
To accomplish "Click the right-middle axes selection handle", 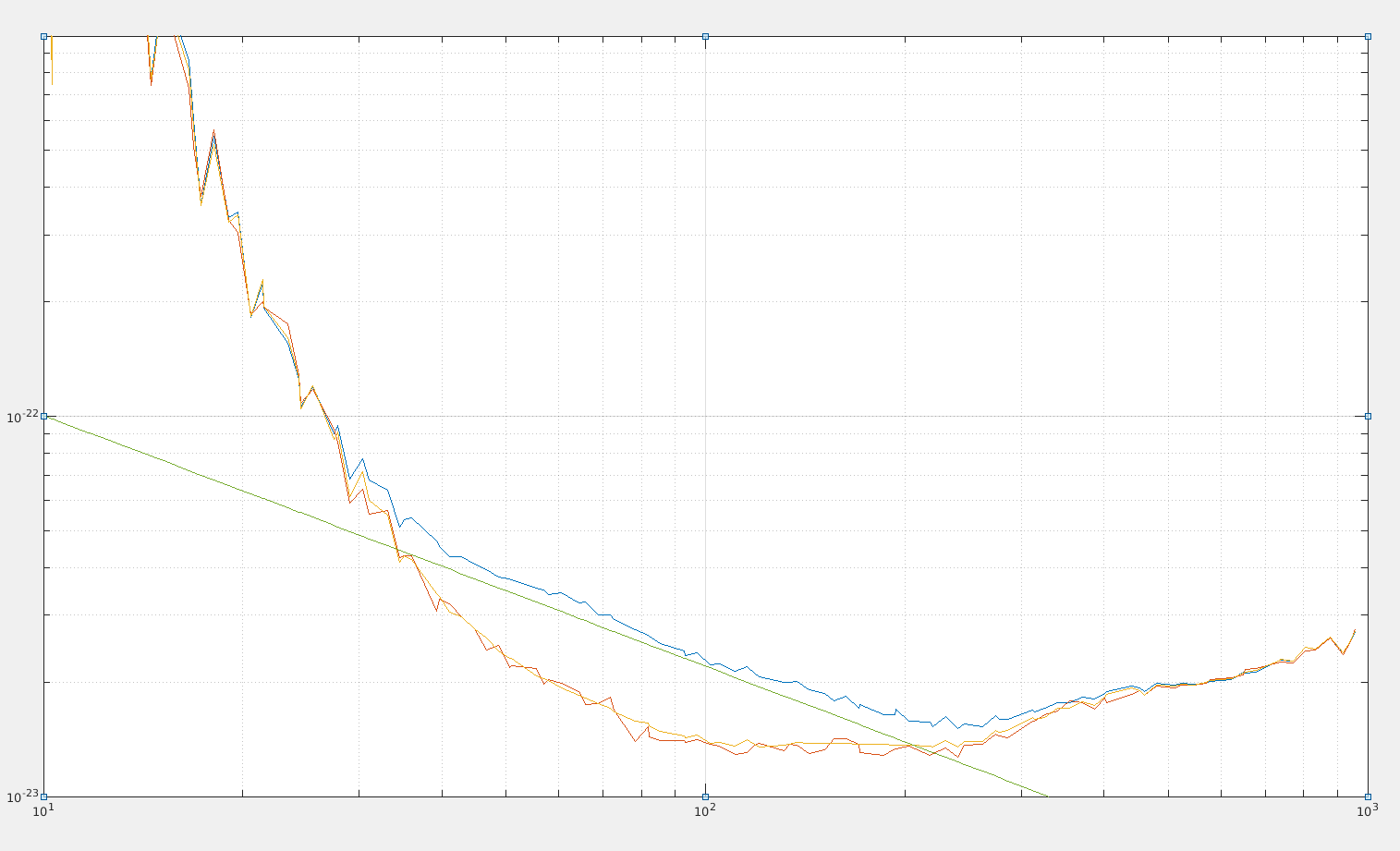I will pyautogui.click(x=1368, y=416).
